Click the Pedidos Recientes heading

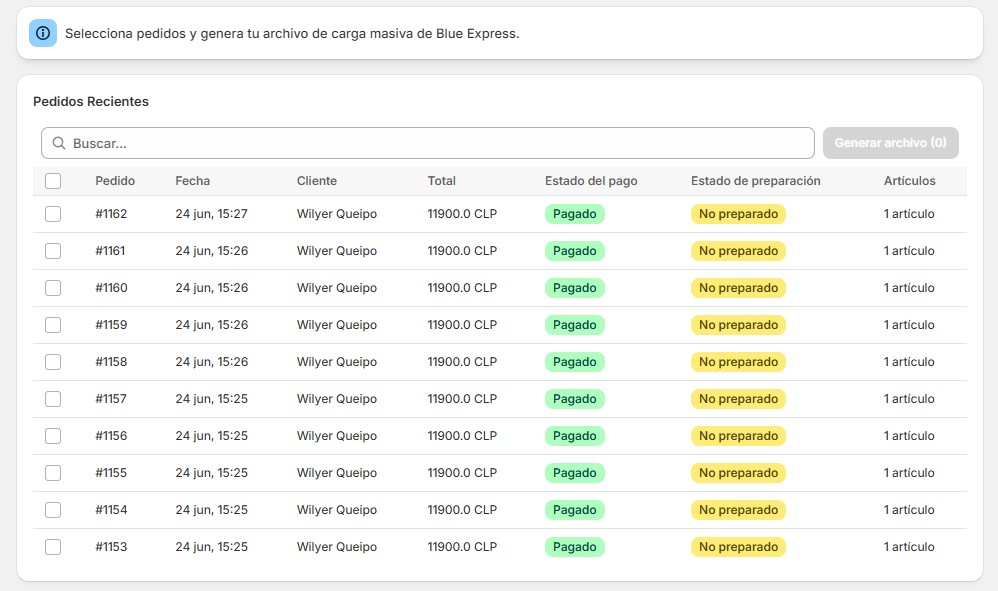tap(91, 101)
